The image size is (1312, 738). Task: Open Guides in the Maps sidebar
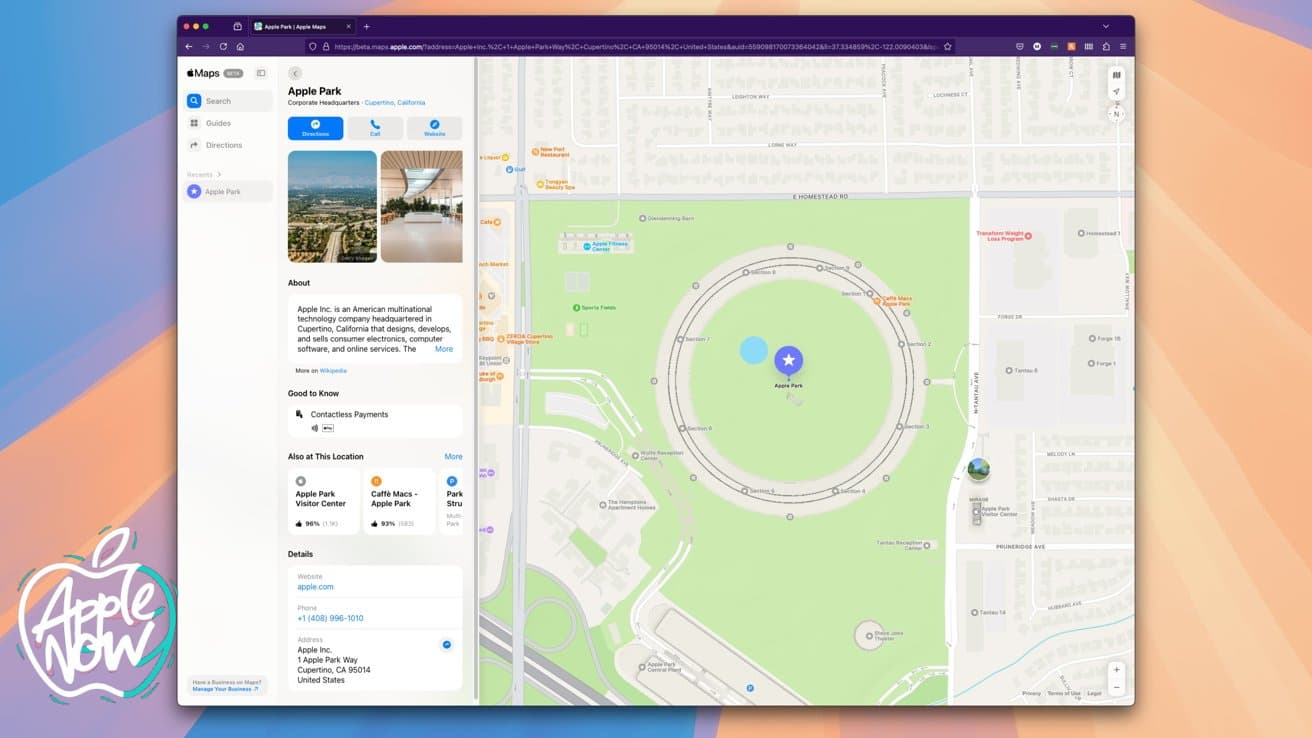[228, 123]
